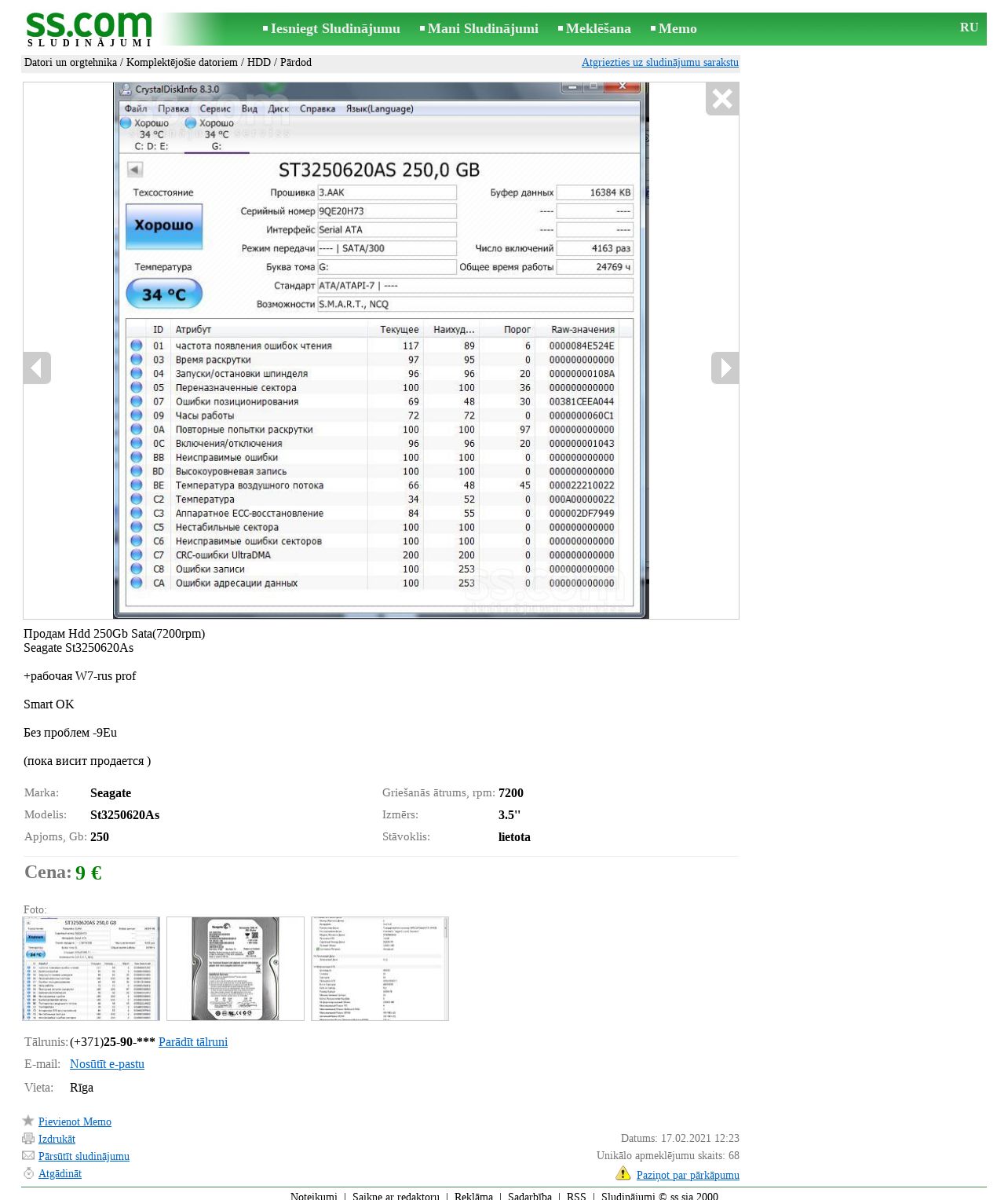
Task: Switch language to RU
Action: tap(969, 27)
